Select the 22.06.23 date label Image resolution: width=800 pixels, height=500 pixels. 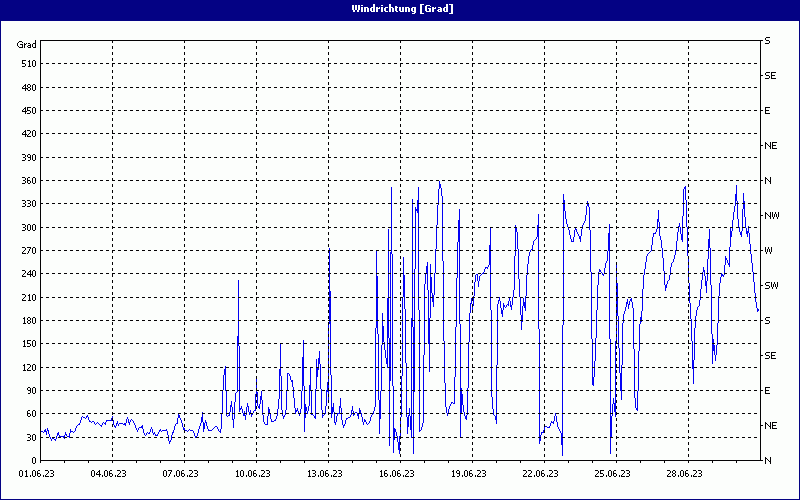click(x=540, y=473)
